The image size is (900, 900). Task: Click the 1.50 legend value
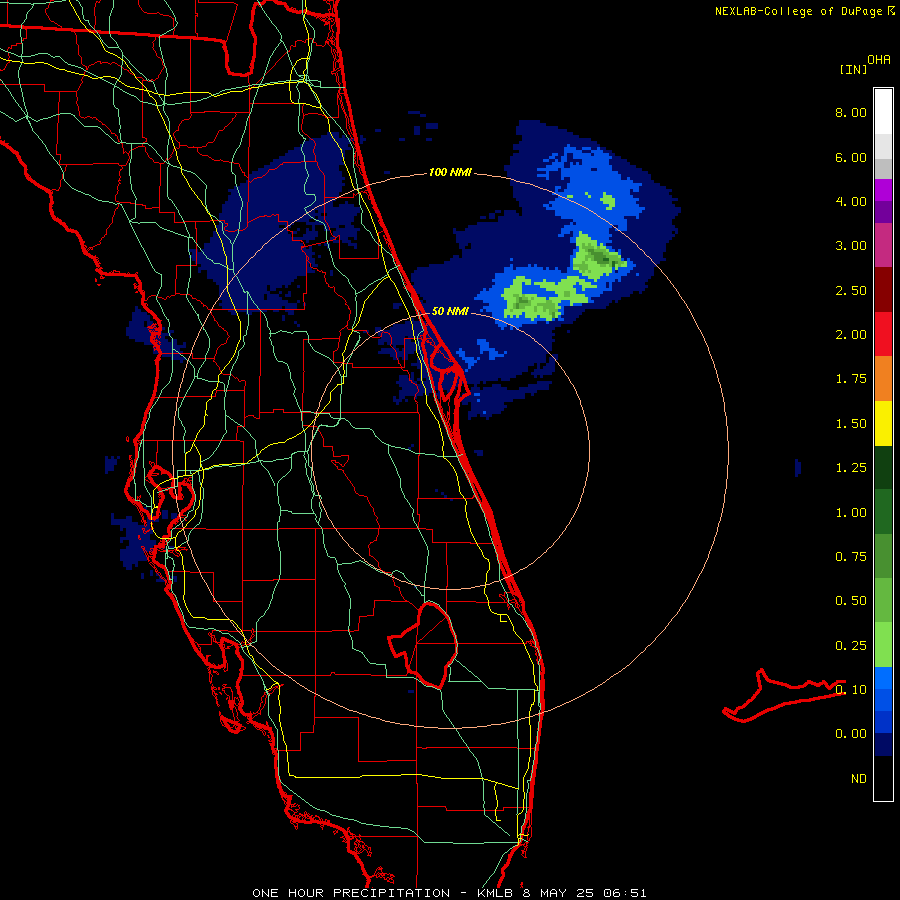coord(851,424)
